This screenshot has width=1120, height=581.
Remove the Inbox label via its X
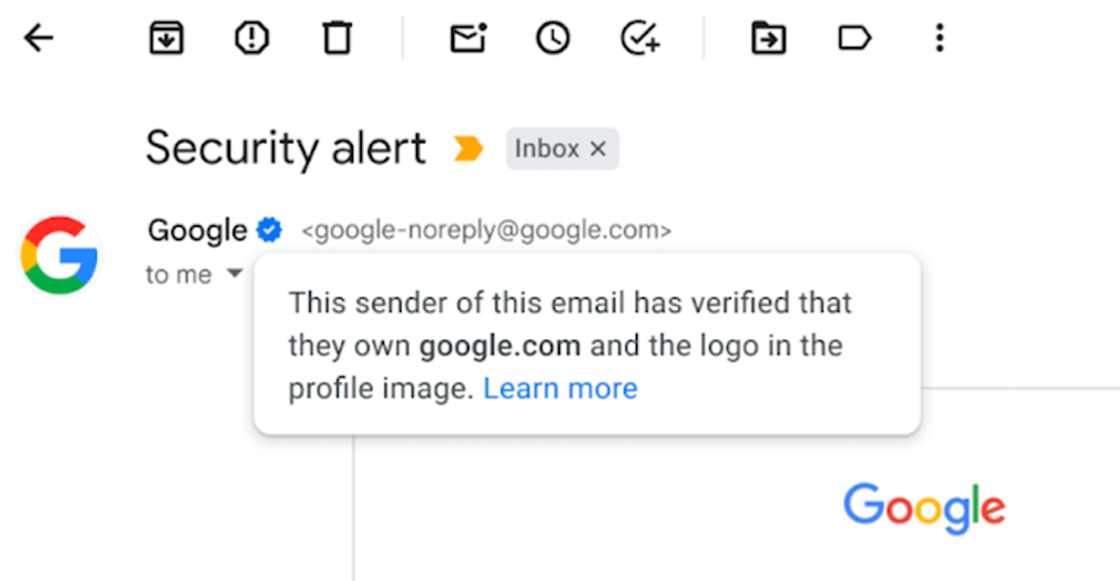[598, 149]
